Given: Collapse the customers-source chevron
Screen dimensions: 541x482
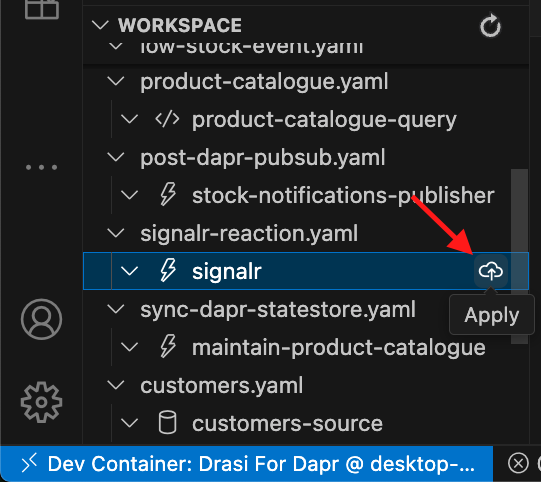Looking at the screenshot, I should [x=129, y=423].
